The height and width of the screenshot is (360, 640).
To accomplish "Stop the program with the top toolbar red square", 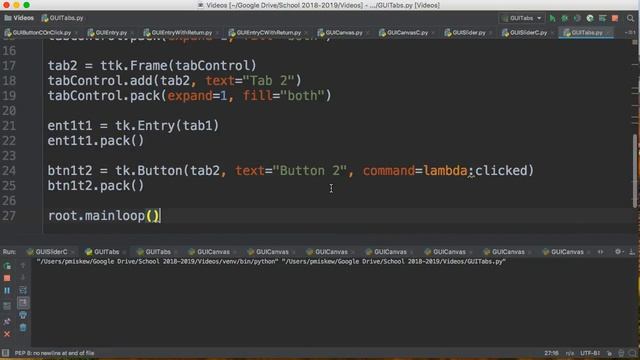I will pos(615,18).
